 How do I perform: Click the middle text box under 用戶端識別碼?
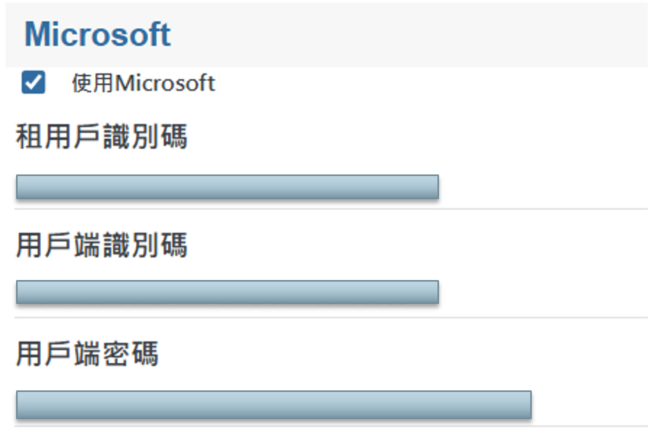pyautogui.click(x=227, y=292)
